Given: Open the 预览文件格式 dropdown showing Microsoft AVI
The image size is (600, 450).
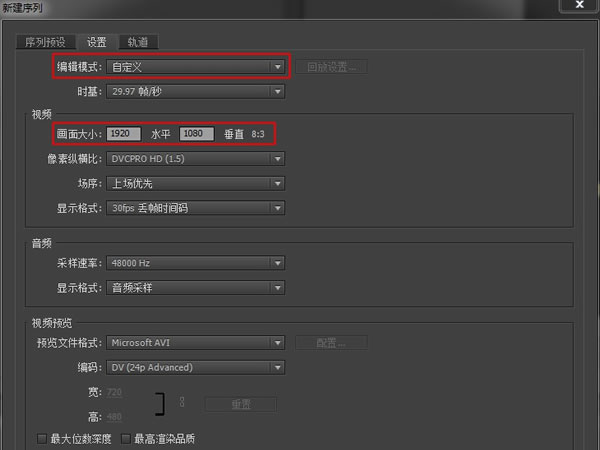Looking at the screenshot, I should click(196, 343).
